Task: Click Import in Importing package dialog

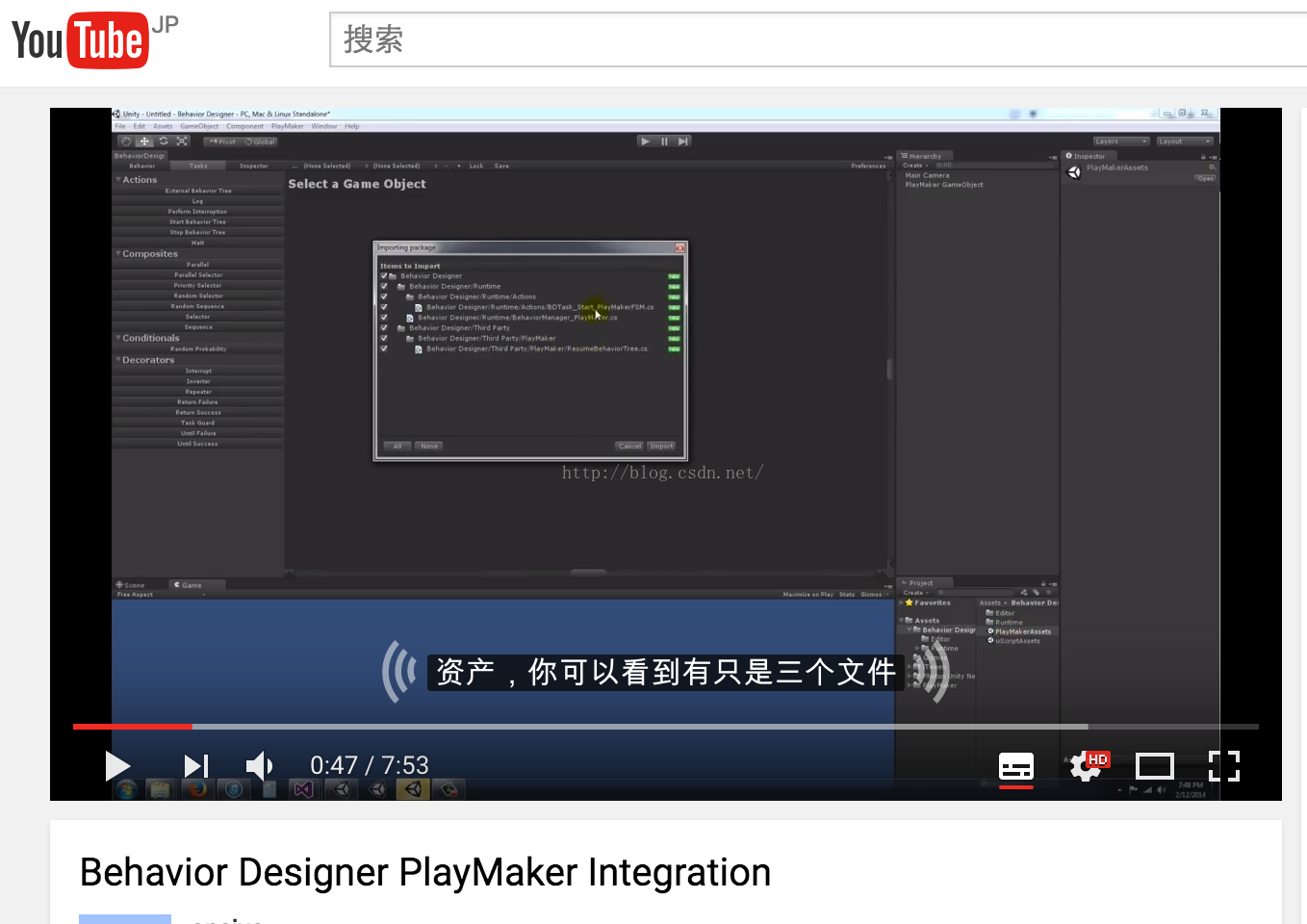Action: pos(662,446)
